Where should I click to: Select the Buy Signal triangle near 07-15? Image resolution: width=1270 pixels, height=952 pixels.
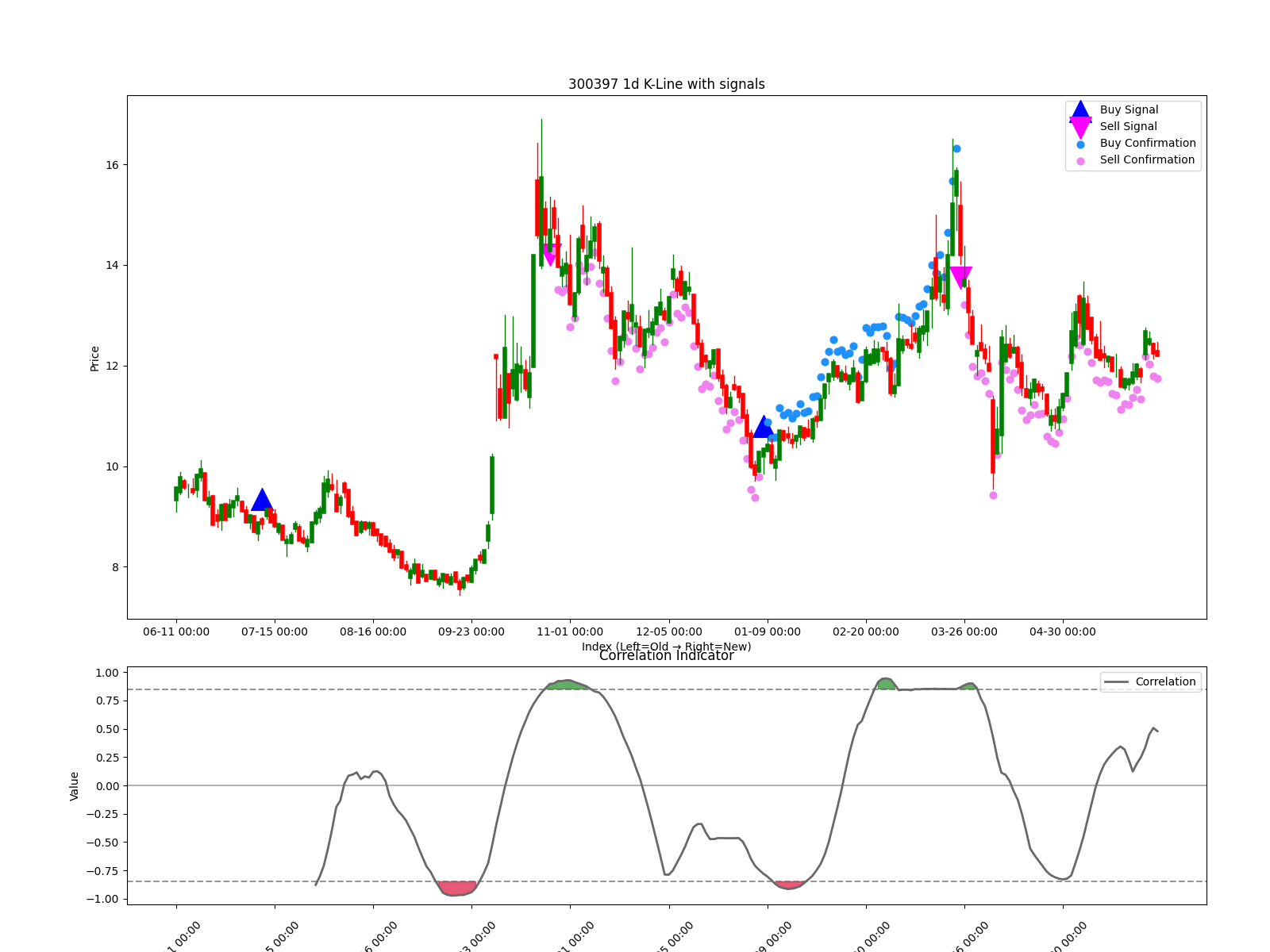262,500
